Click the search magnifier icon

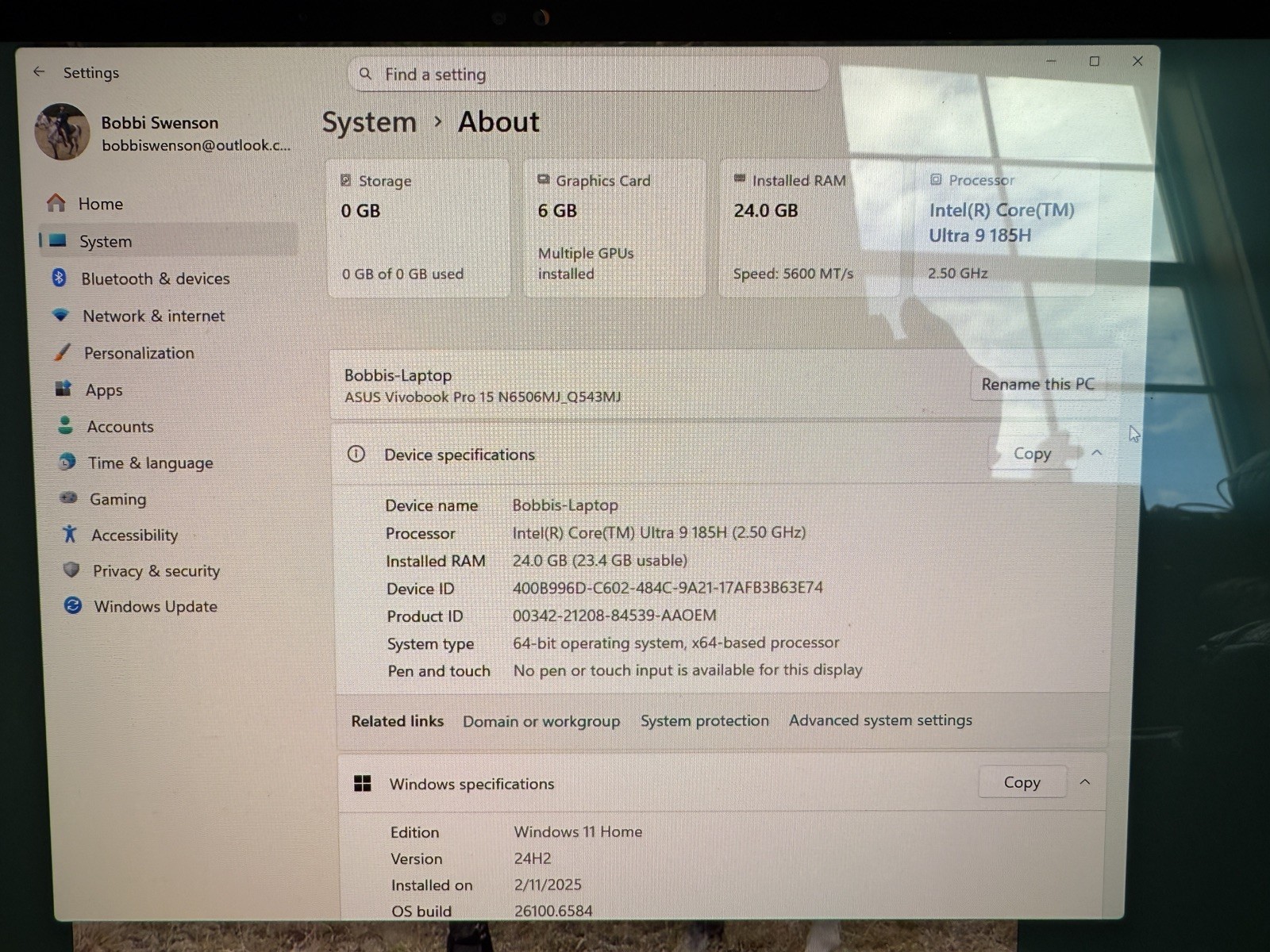(x=365, y=74)
